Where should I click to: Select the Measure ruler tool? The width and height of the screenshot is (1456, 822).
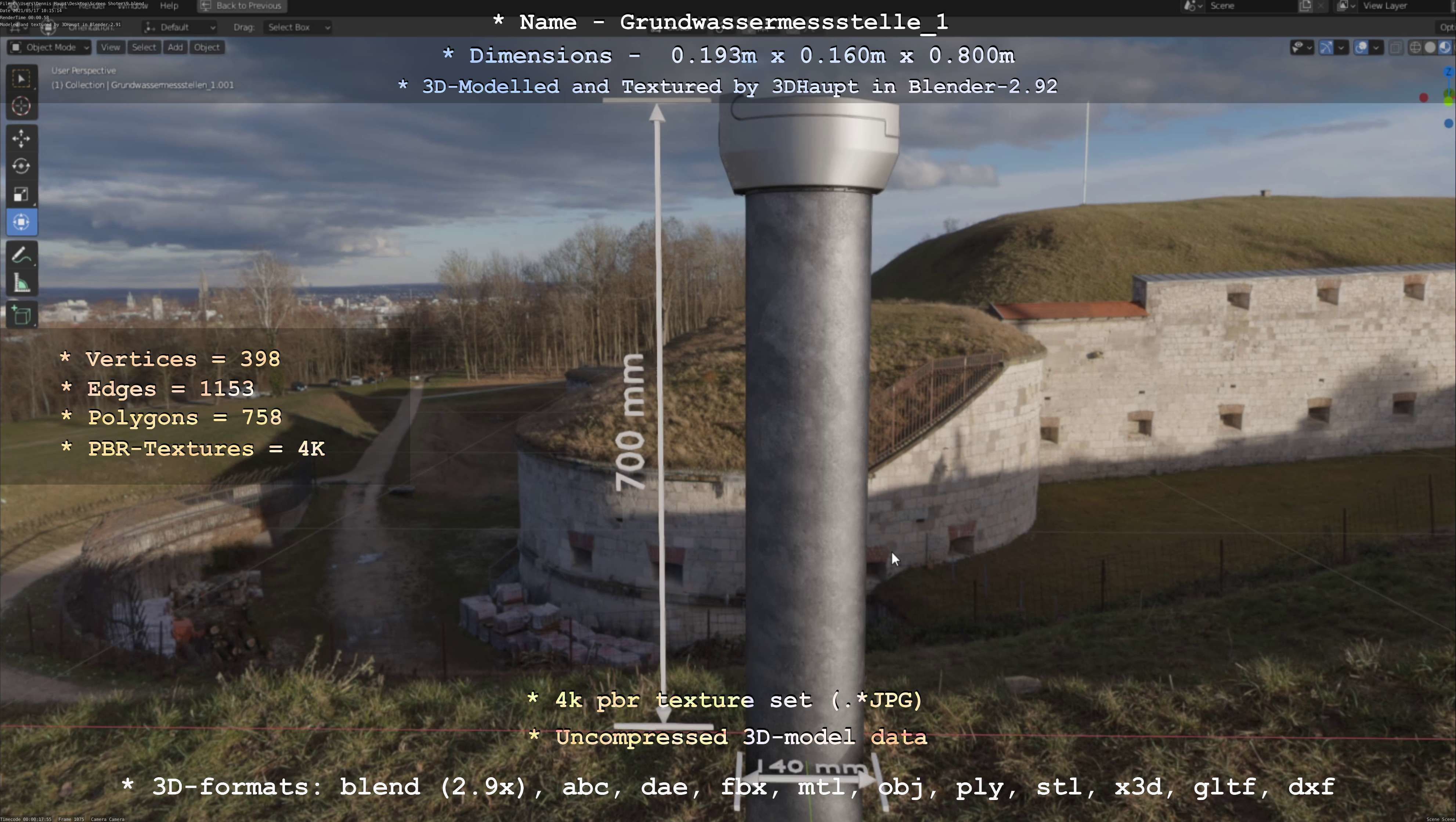(21, 283)
